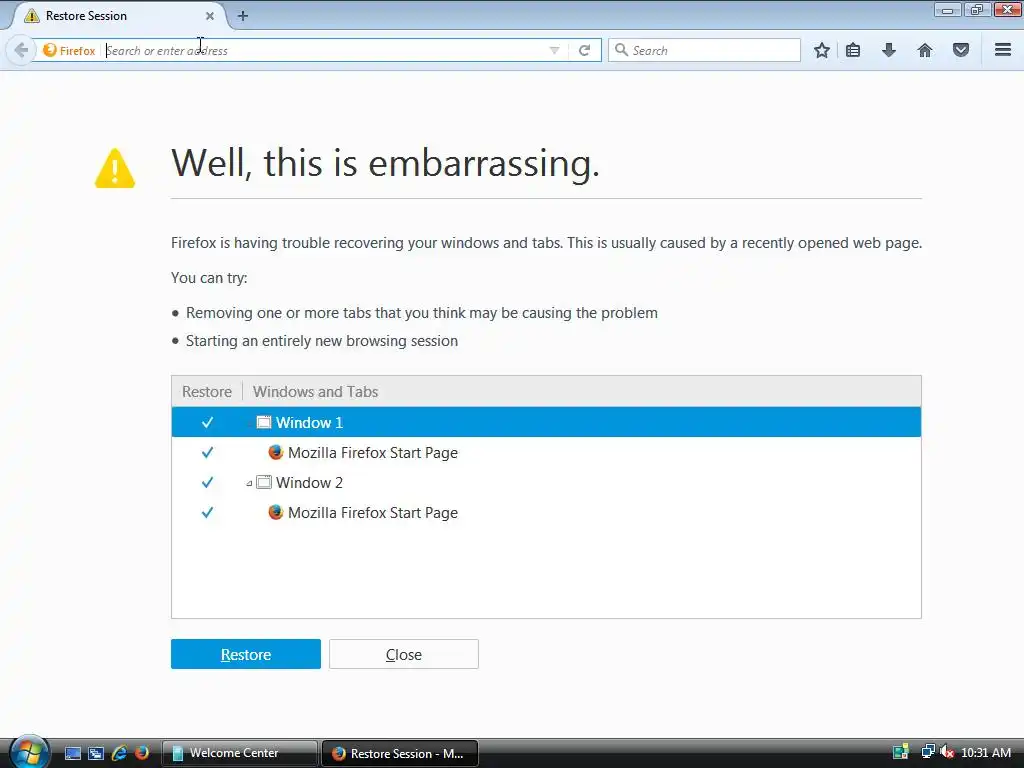Launch Internet Explorer from quick launch
This screenshot has height=768, width=1024.
119,753
